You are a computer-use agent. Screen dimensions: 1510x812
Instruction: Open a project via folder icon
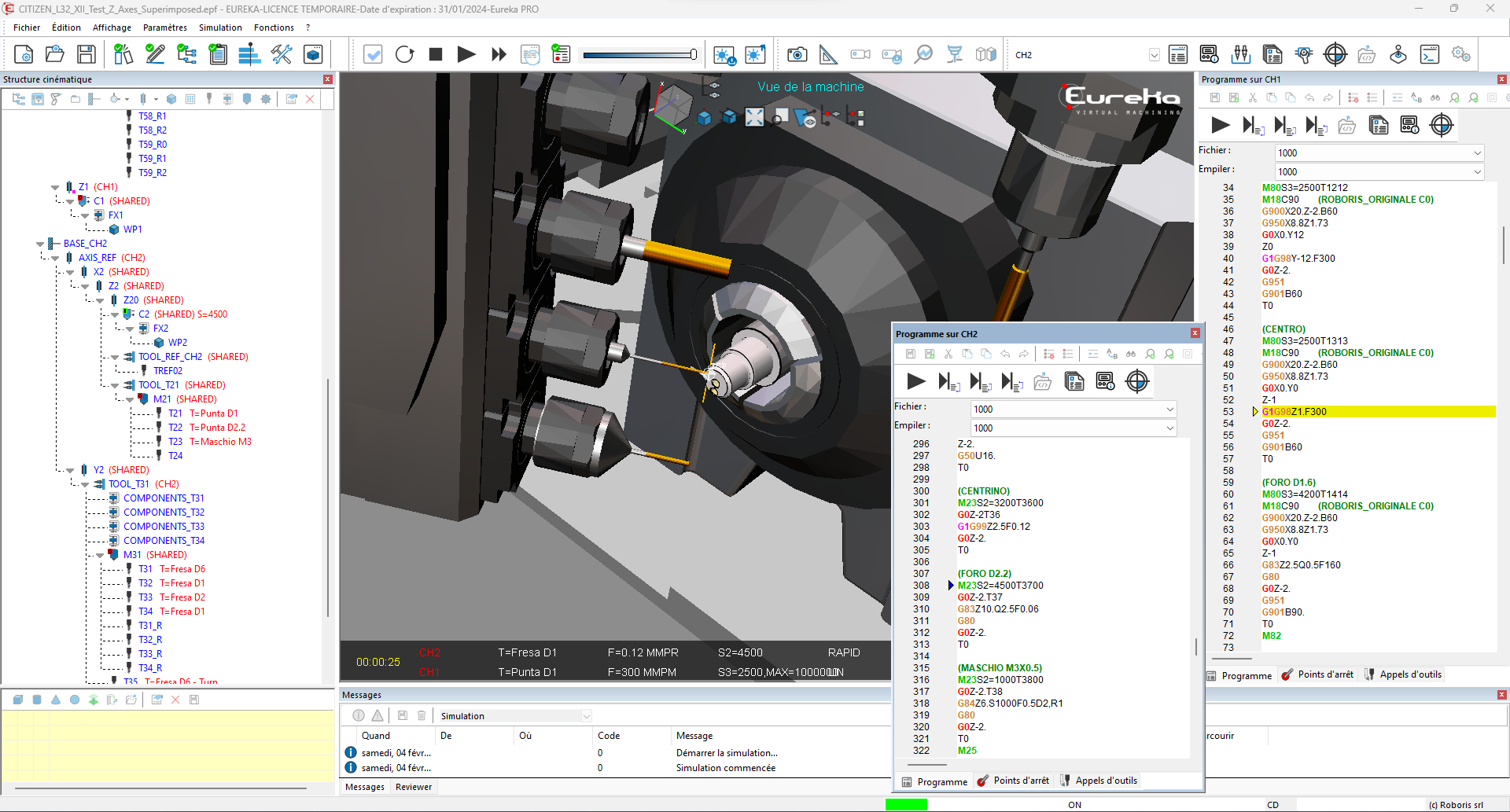(55, 54)
